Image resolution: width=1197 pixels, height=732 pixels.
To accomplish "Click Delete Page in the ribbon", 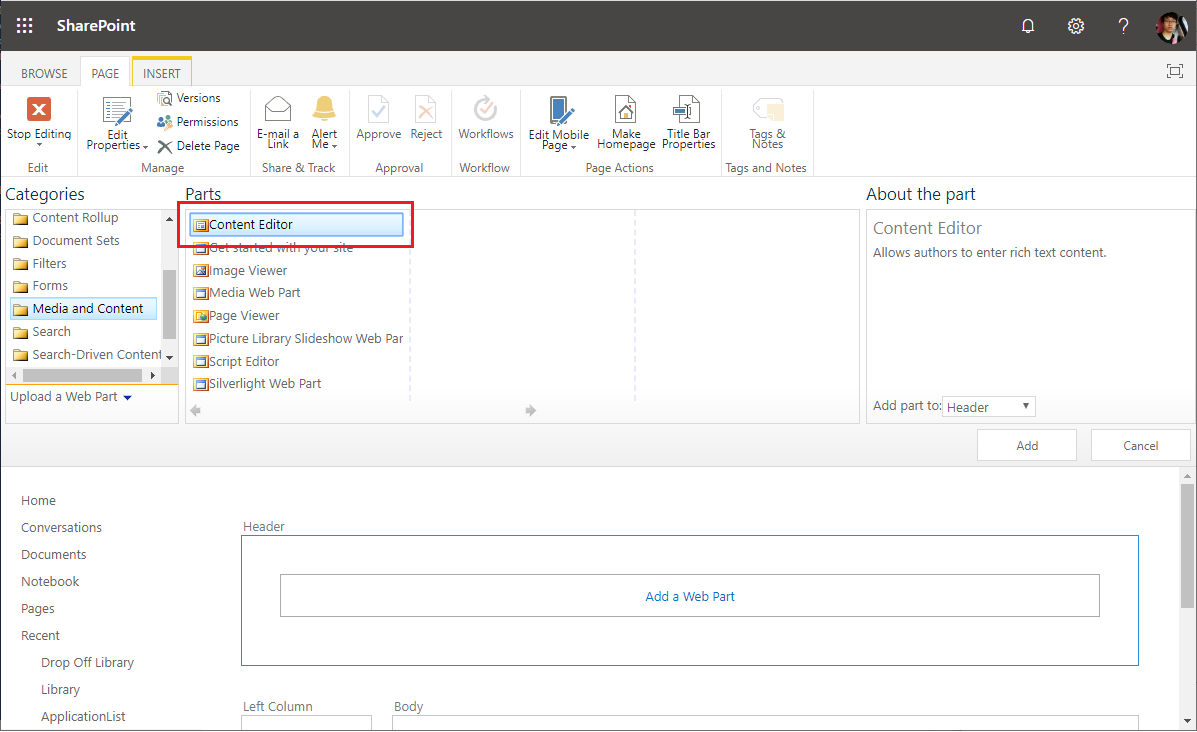I will (x=198, y=146).
